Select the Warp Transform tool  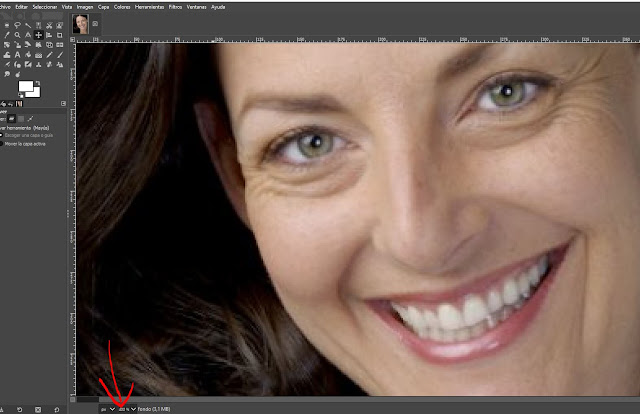pyautogui.click(x=7, y=55)
